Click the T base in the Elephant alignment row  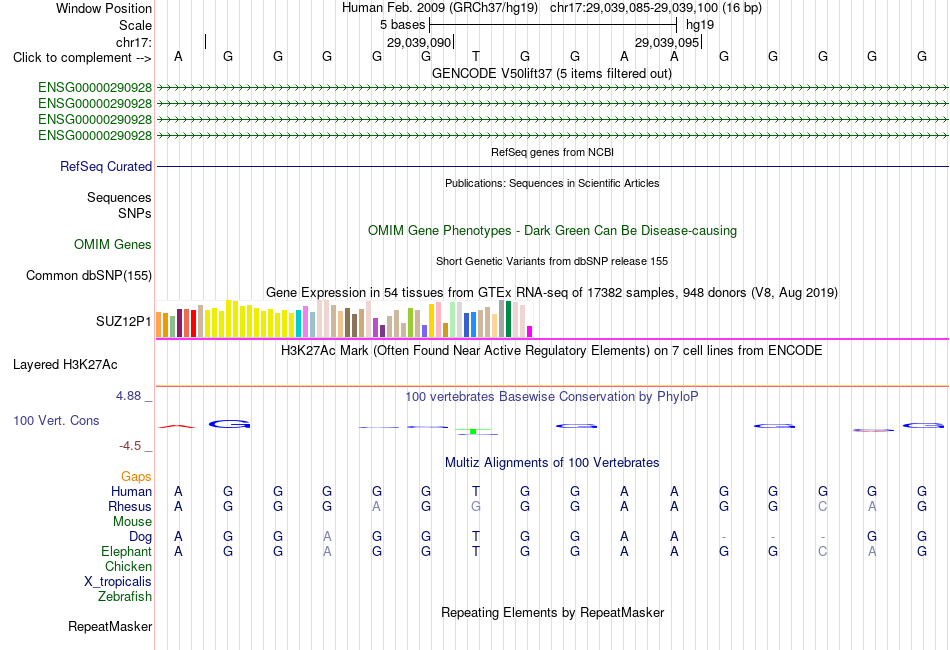(476, 551)
